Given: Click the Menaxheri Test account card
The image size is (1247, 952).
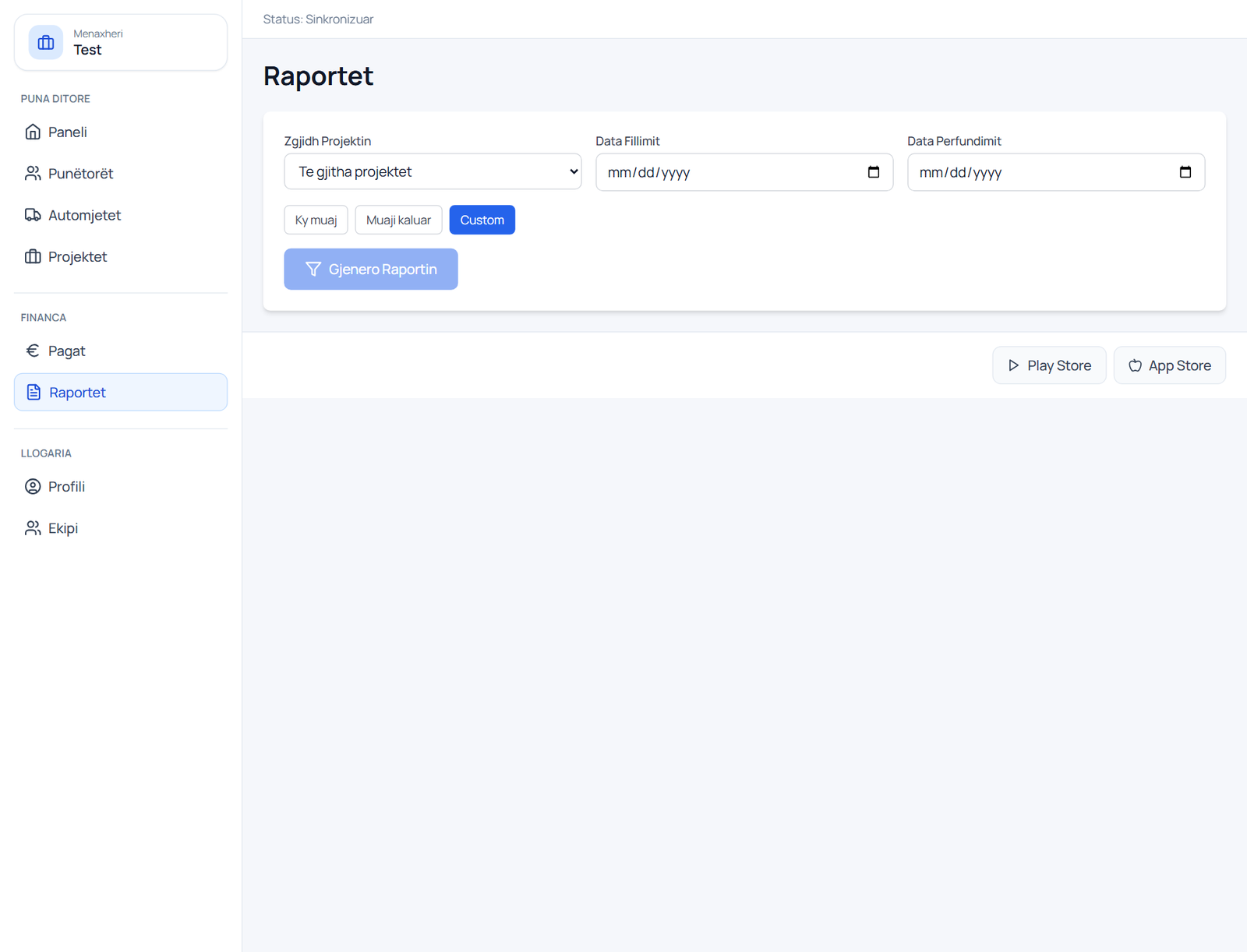Looking at the screenshot, I should (x=121, y=42).
